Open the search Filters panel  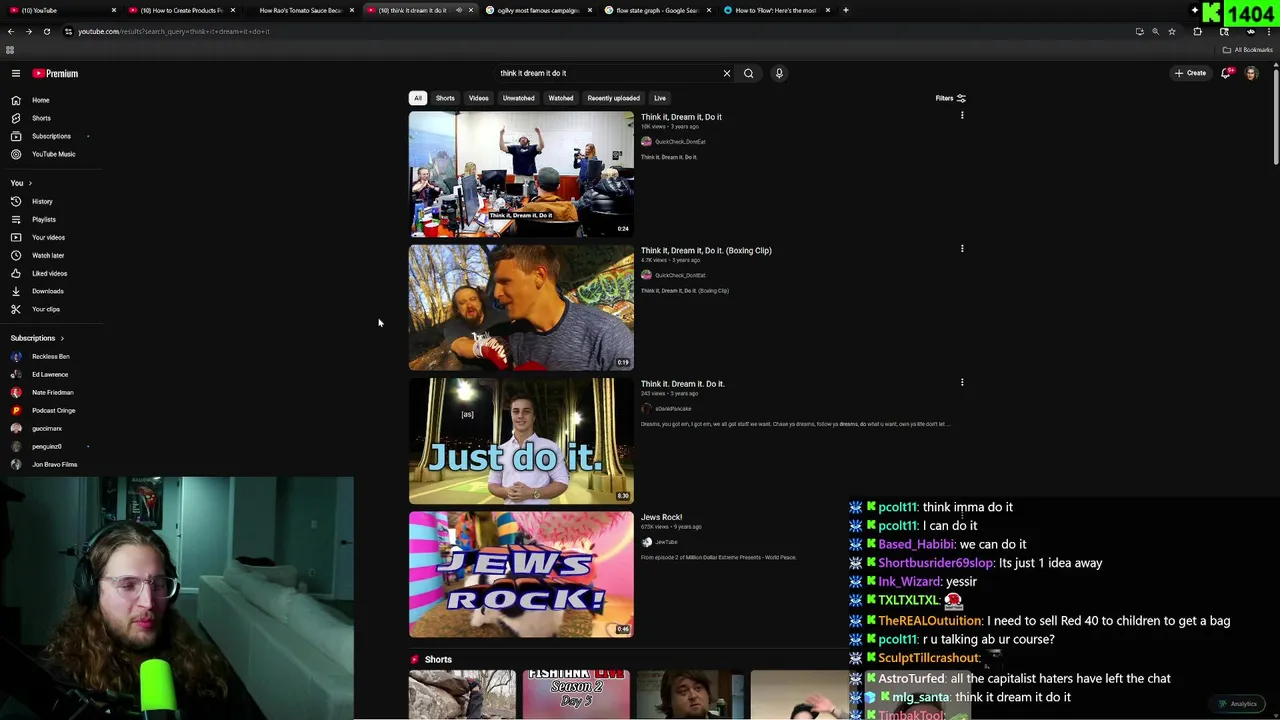pos(950,98)
